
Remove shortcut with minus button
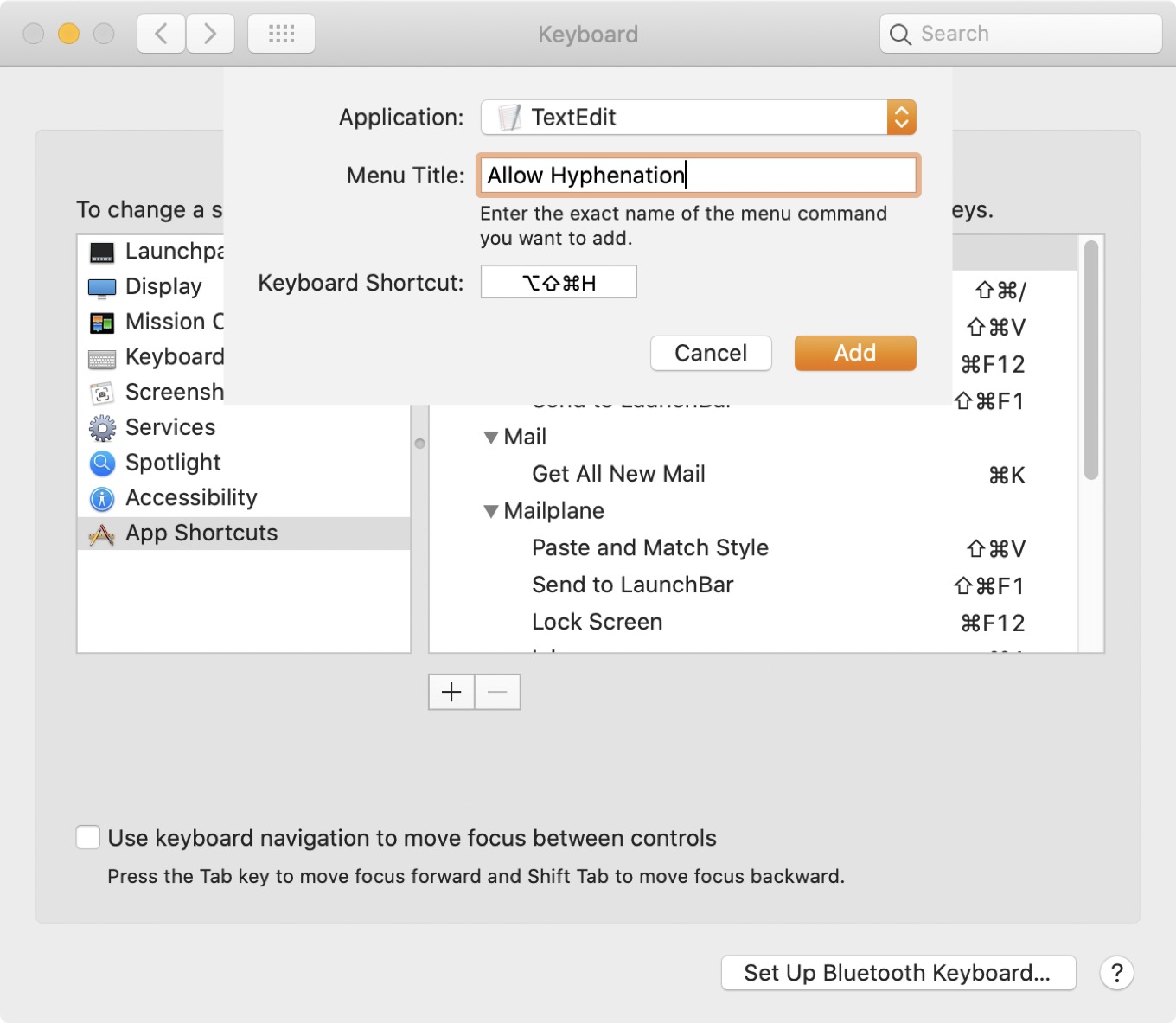[497, 692]
